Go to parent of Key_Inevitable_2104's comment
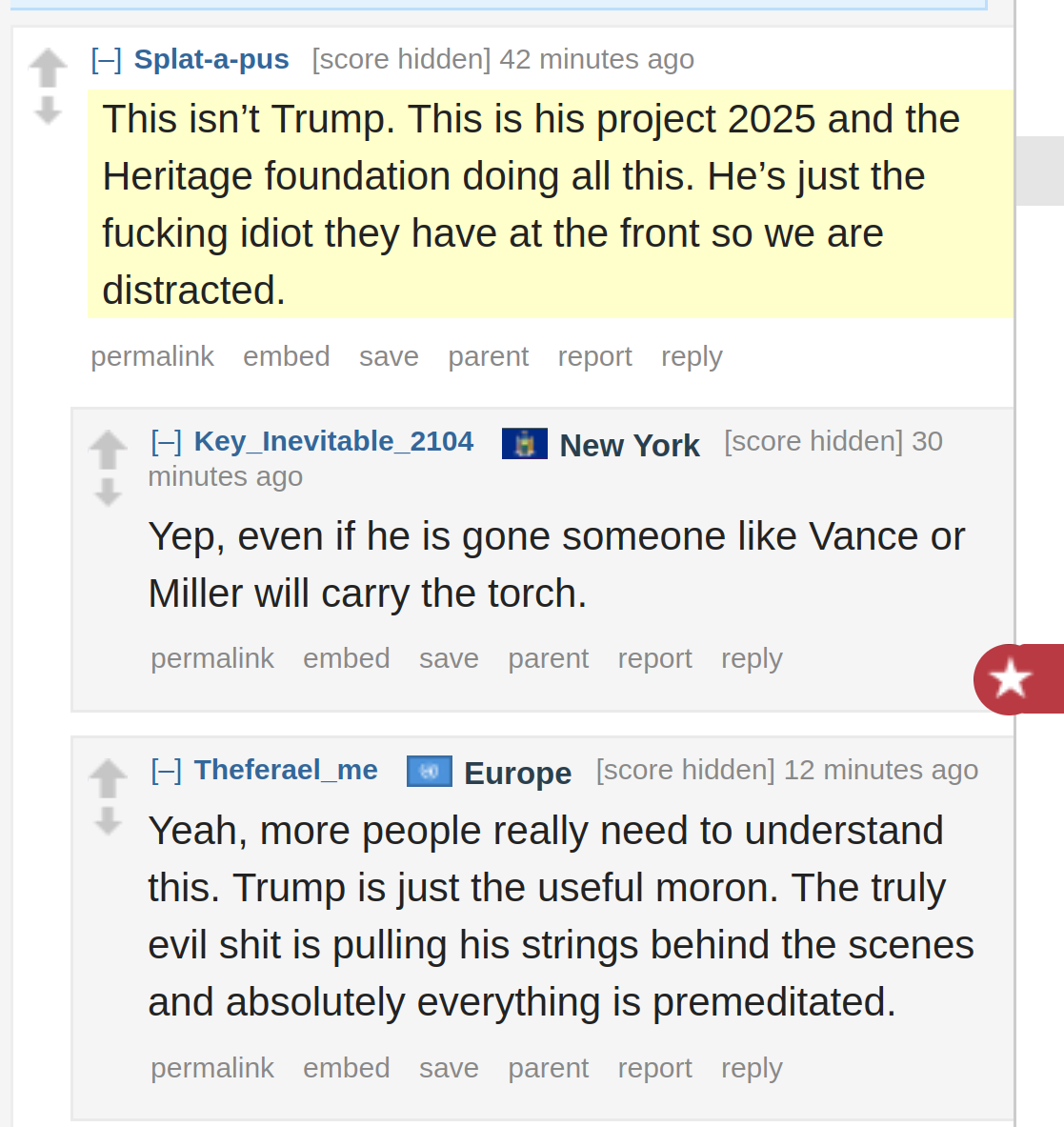This screenshot has height=1127, width=1064. (x=548, y=658)
